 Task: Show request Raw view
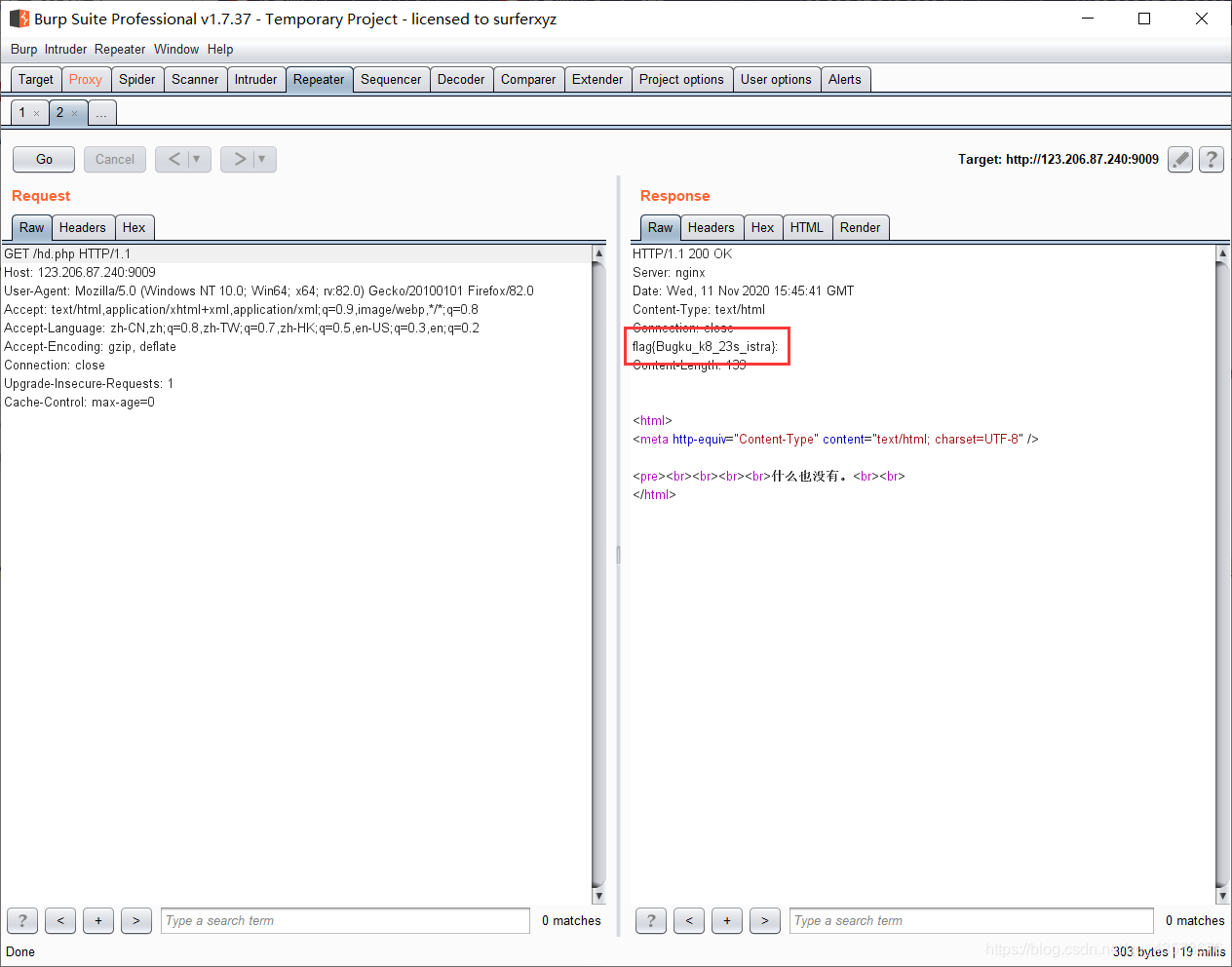tap(32, 228)
